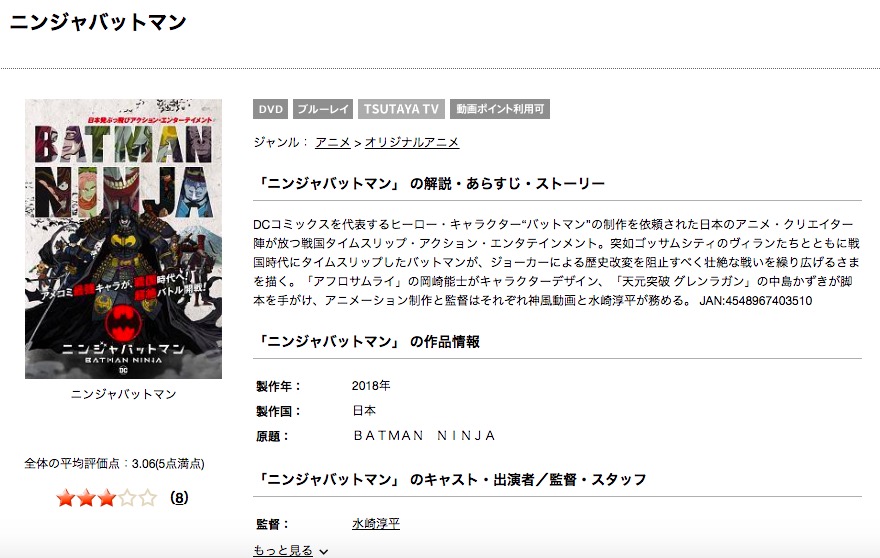Click the DVD badge
The height and width of the screenshot is (558, 880).
(271, 109)
